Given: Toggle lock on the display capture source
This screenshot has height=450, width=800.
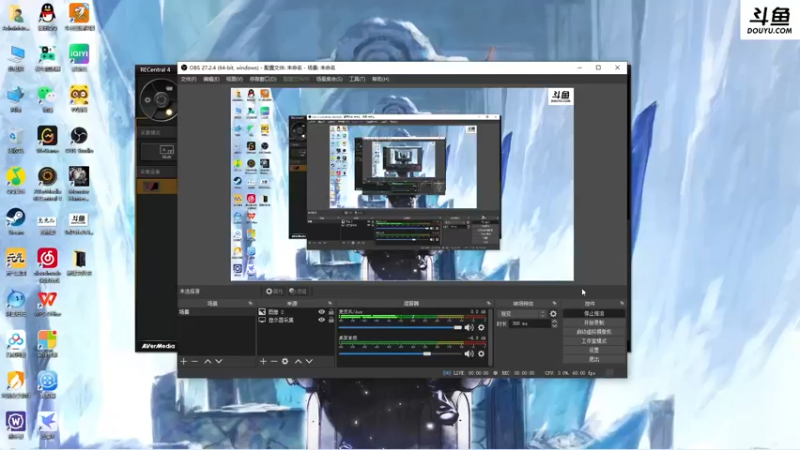Looking at the screenshot, I should (x=331, y=320).
